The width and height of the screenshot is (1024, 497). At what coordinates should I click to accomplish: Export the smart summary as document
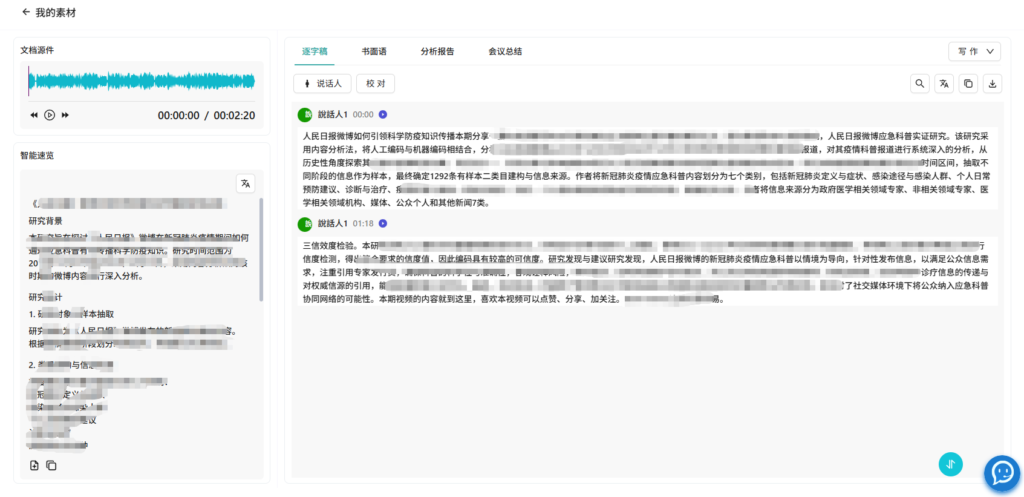pyautogui.click(x=35, y=465)
